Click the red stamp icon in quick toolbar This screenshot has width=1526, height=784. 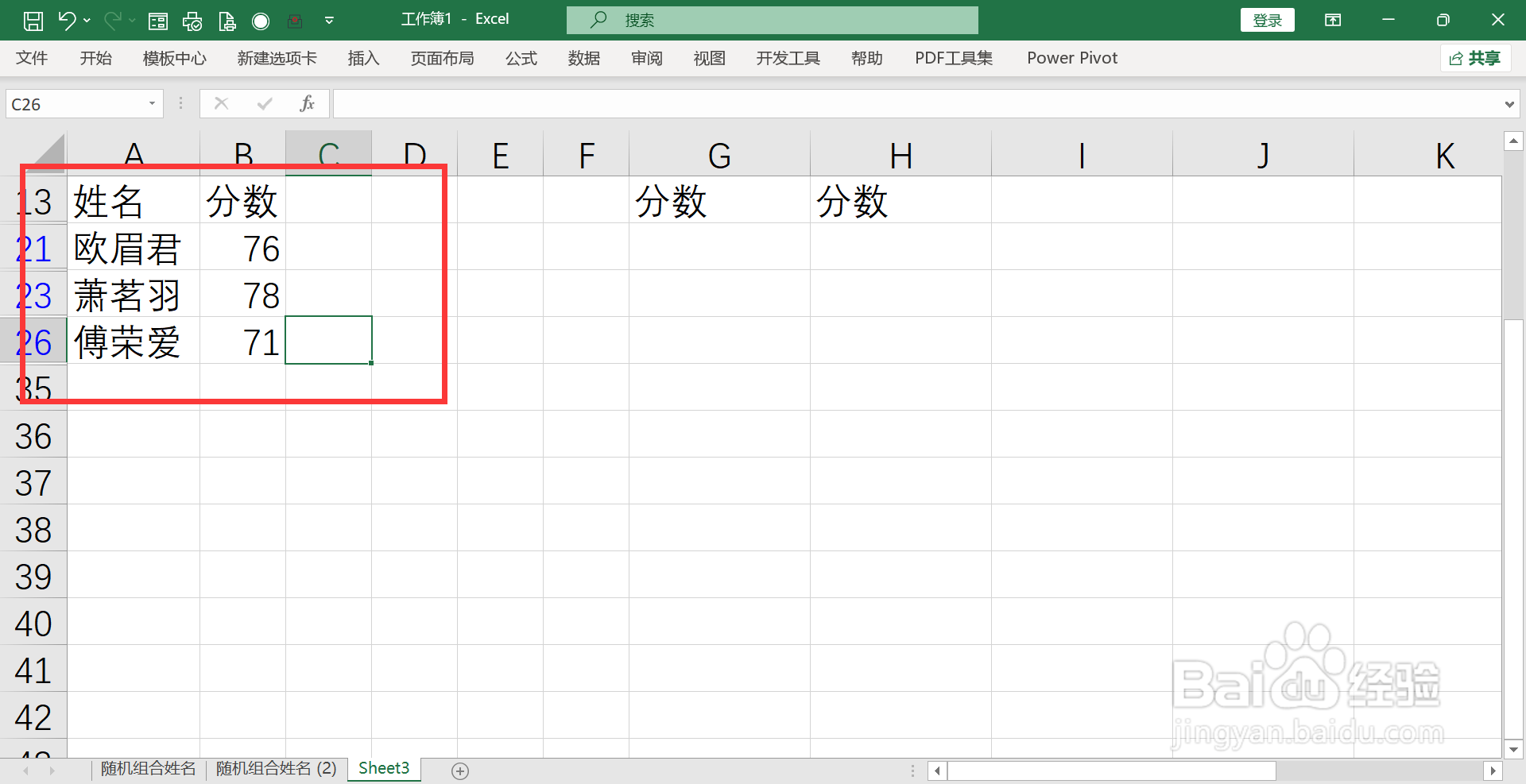tap(295, 21)
